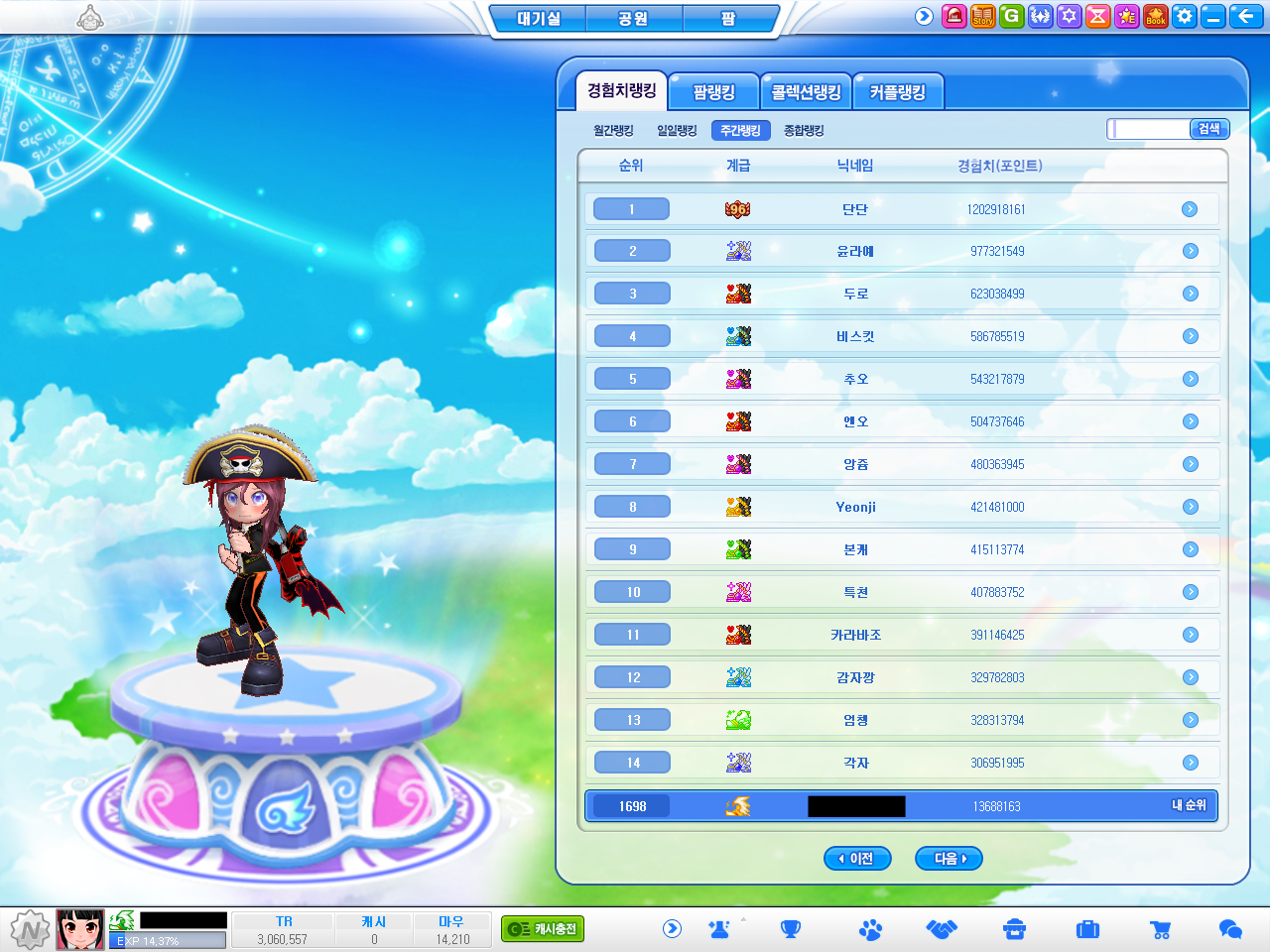Open the orange hourglass icon
The image size is (1270, 952).
pos(1097,16)
